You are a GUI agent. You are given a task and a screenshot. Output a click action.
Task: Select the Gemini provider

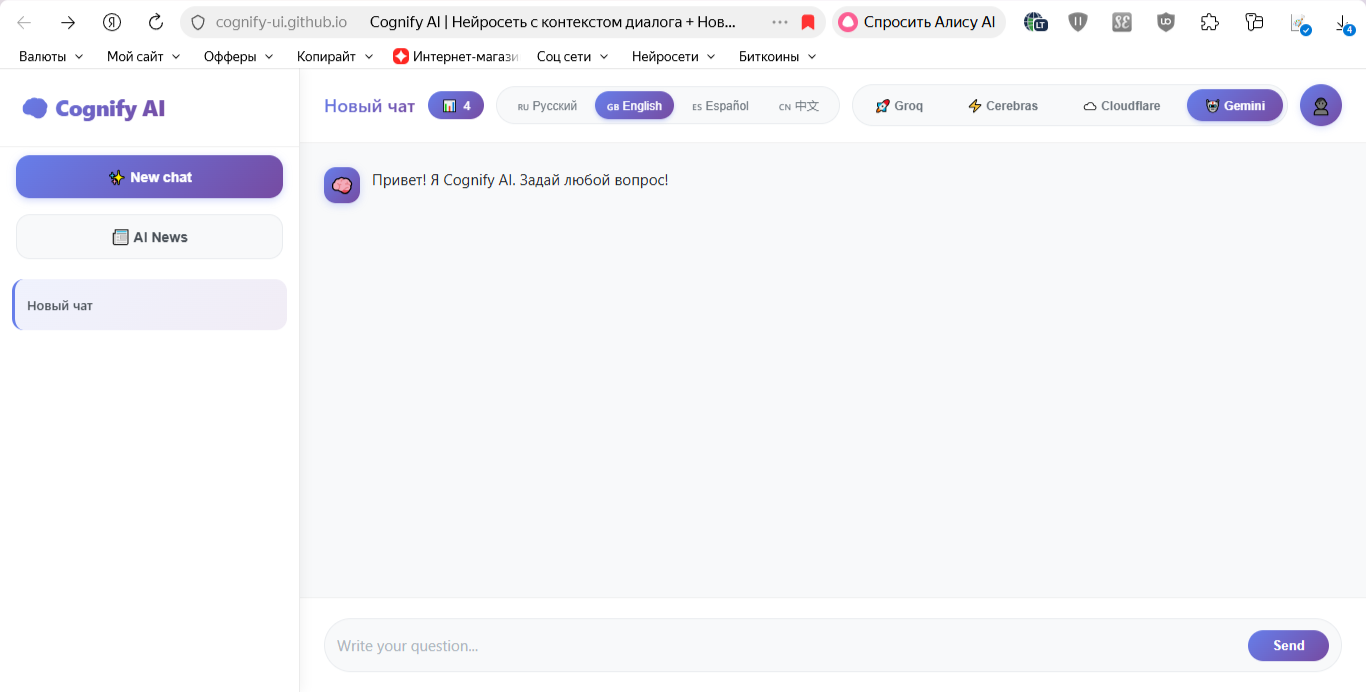[1235, 106]
